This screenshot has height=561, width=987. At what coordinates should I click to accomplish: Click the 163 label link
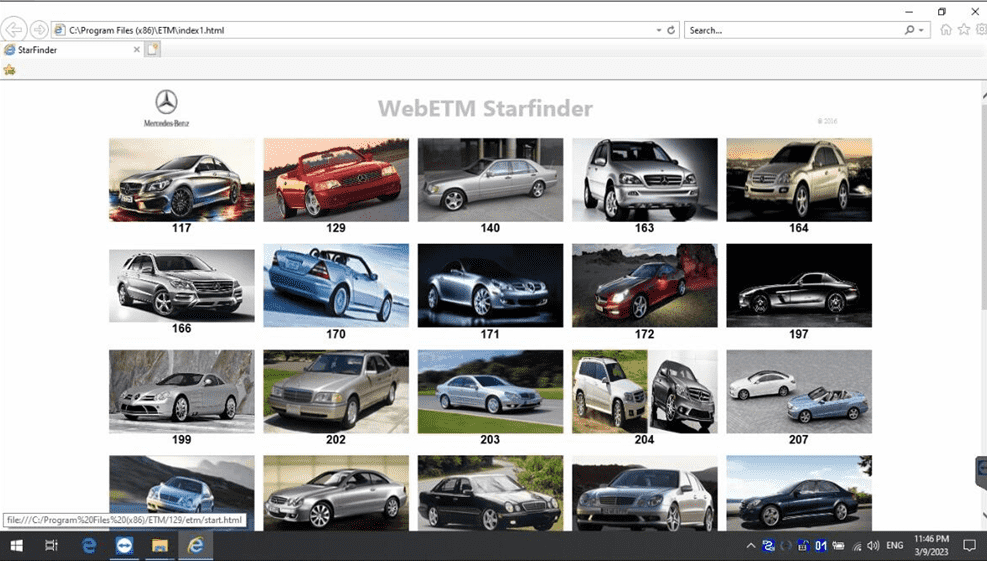pyautogui.click(x=644, y=228)
